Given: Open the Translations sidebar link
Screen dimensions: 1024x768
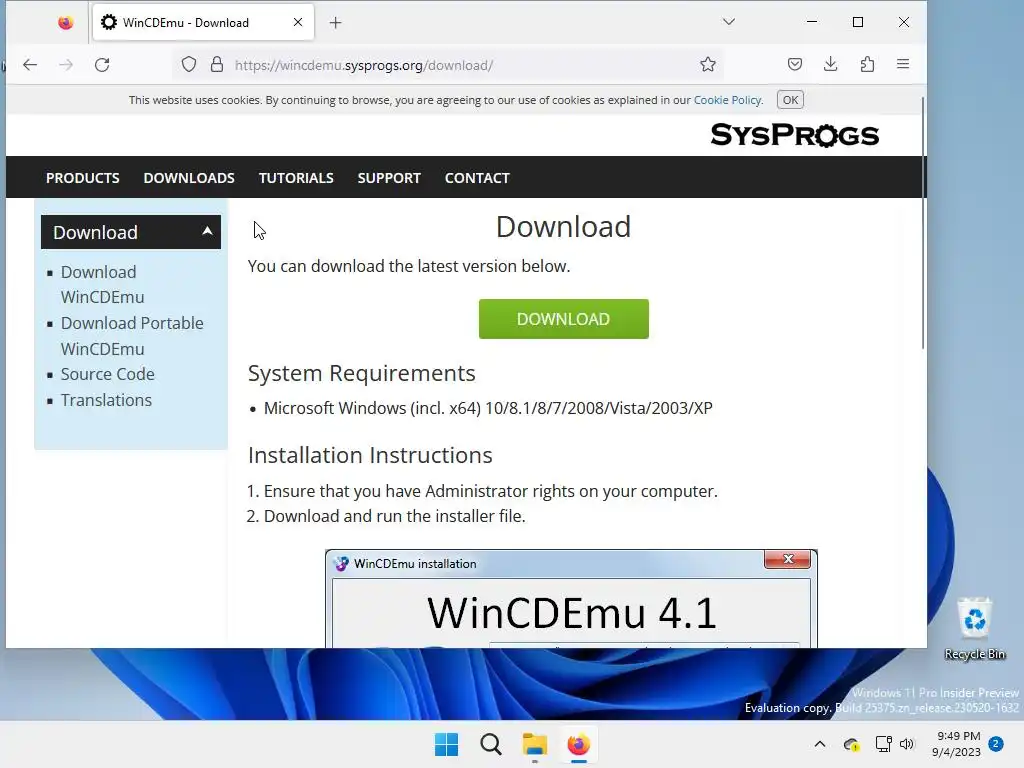Looking at the screenshot, I should (x=106, y=400).
